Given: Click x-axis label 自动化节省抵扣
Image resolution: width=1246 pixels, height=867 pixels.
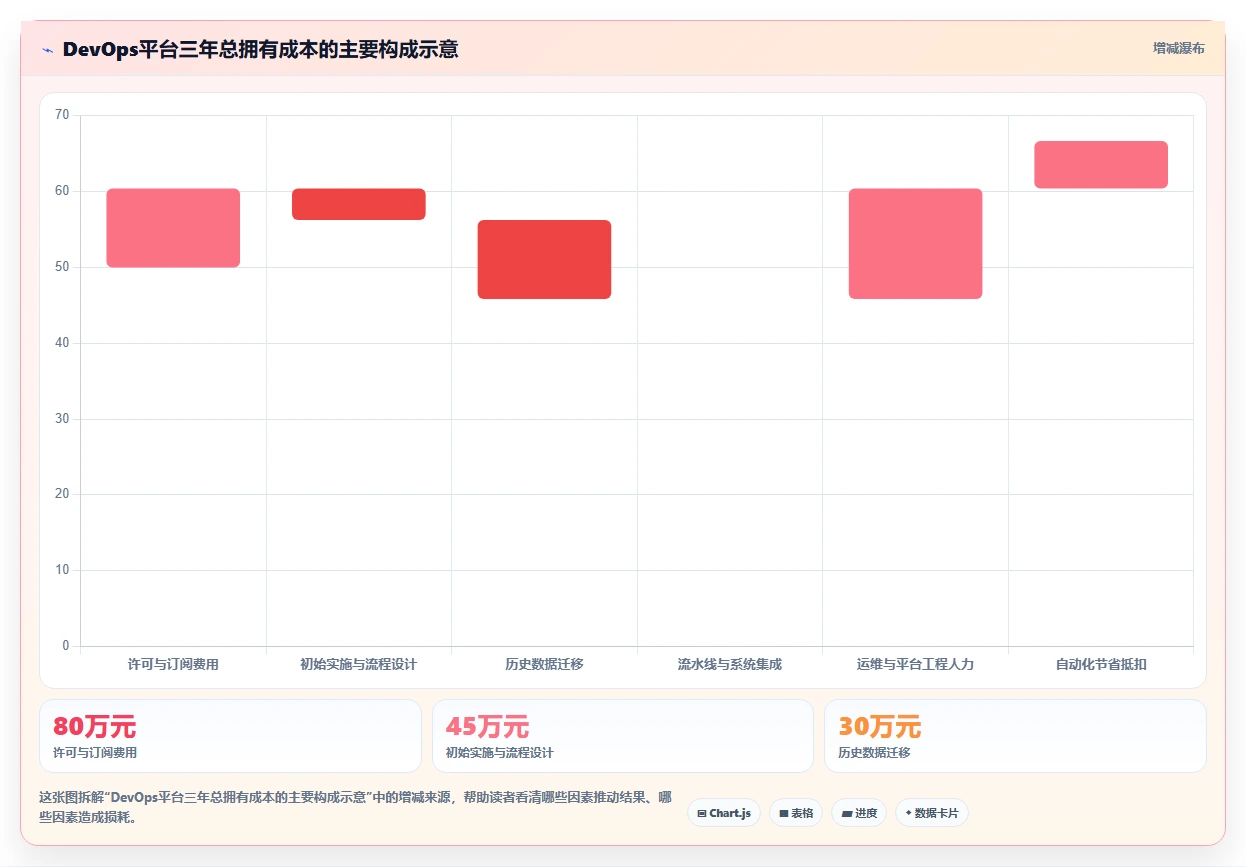Looking at the screenshot, I should pos(1101,664).
